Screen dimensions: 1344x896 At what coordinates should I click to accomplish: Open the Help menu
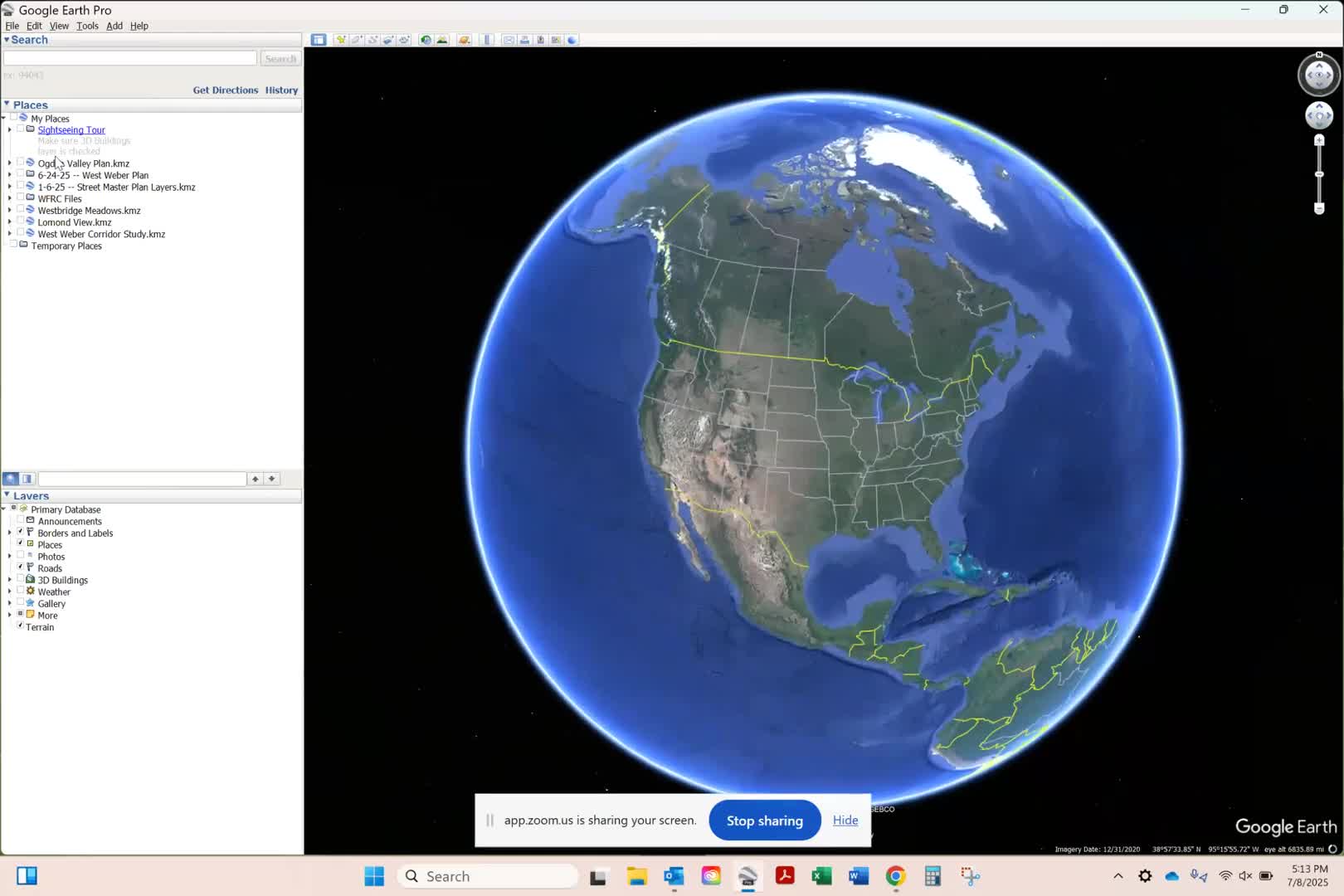point(139,26)
